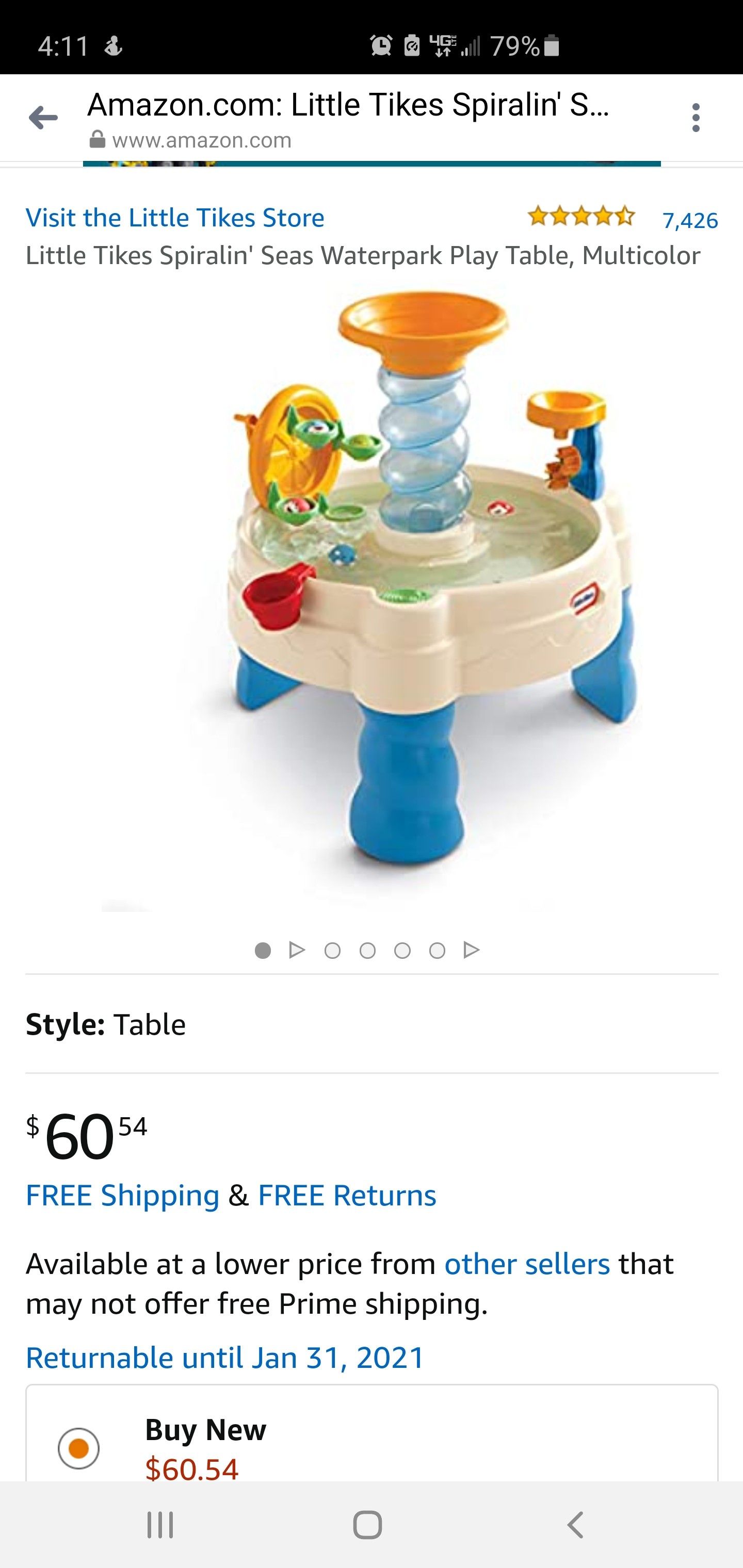Visit the Little Tikes Store link
The image size is (743, 1568).
coord(175,218)
